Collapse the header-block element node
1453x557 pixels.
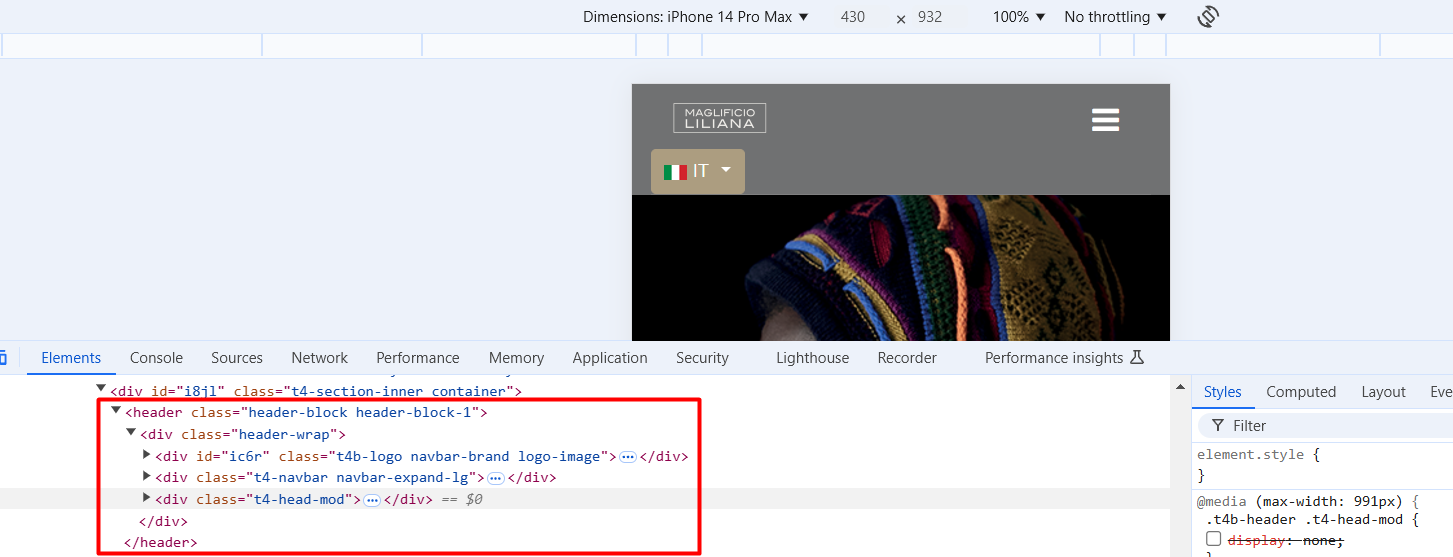[x=116, y=411]
